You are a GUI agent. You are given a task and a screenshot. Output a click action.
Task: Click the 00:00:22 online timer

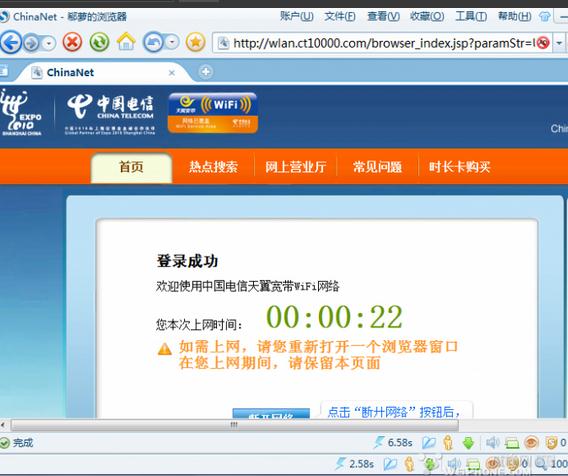(x=334, y=317)
